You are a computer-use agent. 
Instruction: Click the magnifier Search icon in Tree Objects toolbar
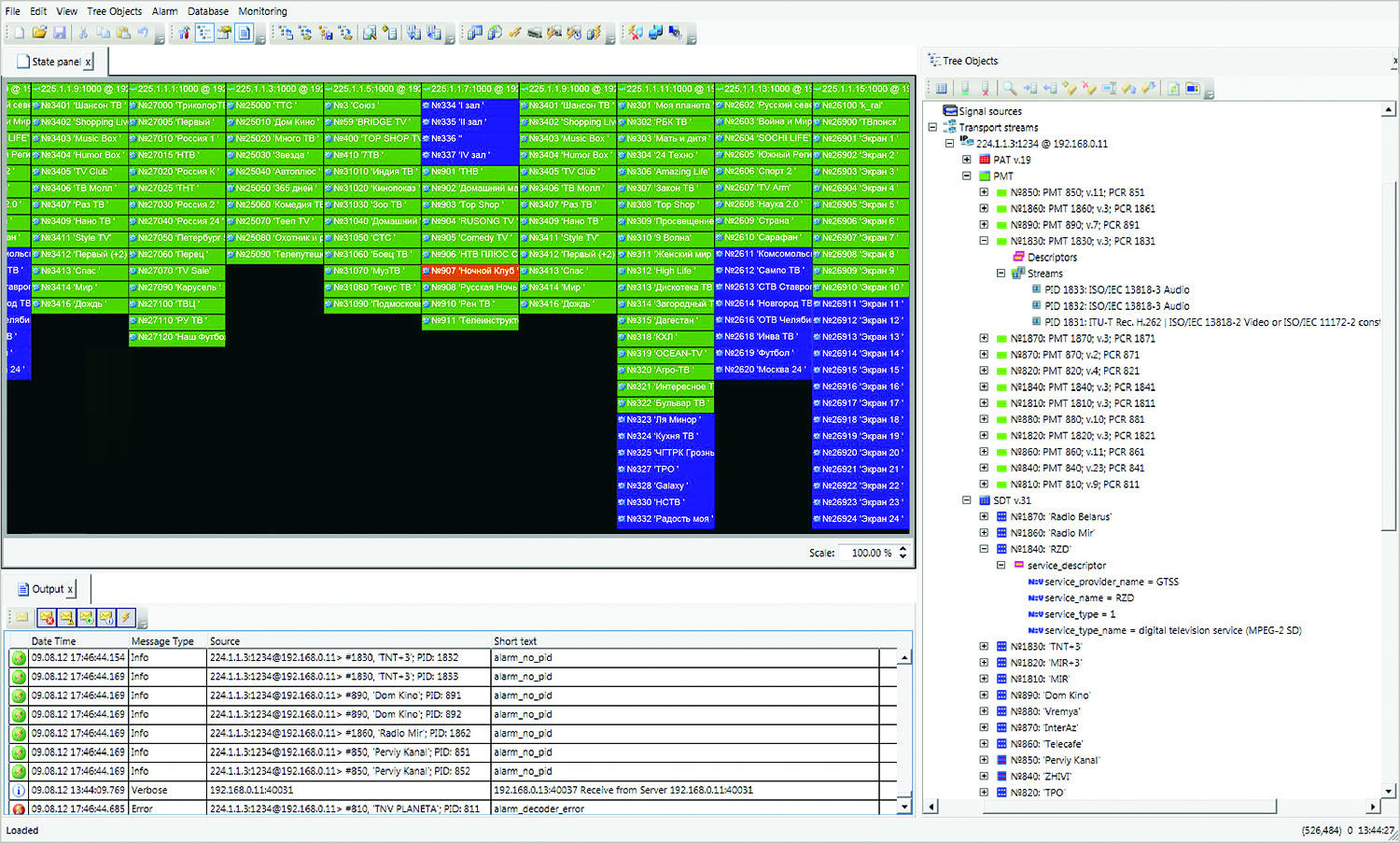coord(1010,88)
